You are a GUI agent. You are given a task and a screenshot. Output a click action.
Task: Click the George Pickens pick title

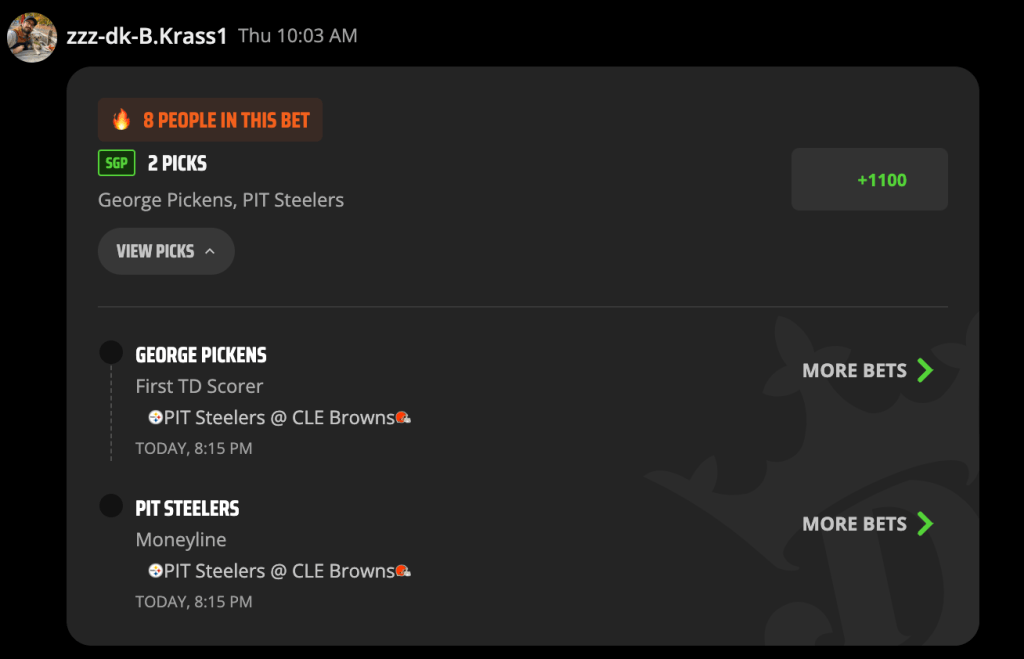(201, 355)
